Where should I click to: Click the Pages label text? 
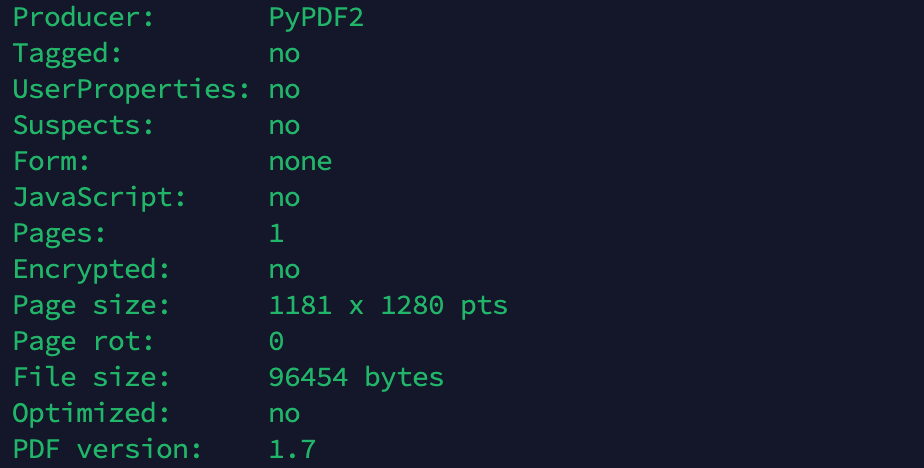click(x=59, y=234)
